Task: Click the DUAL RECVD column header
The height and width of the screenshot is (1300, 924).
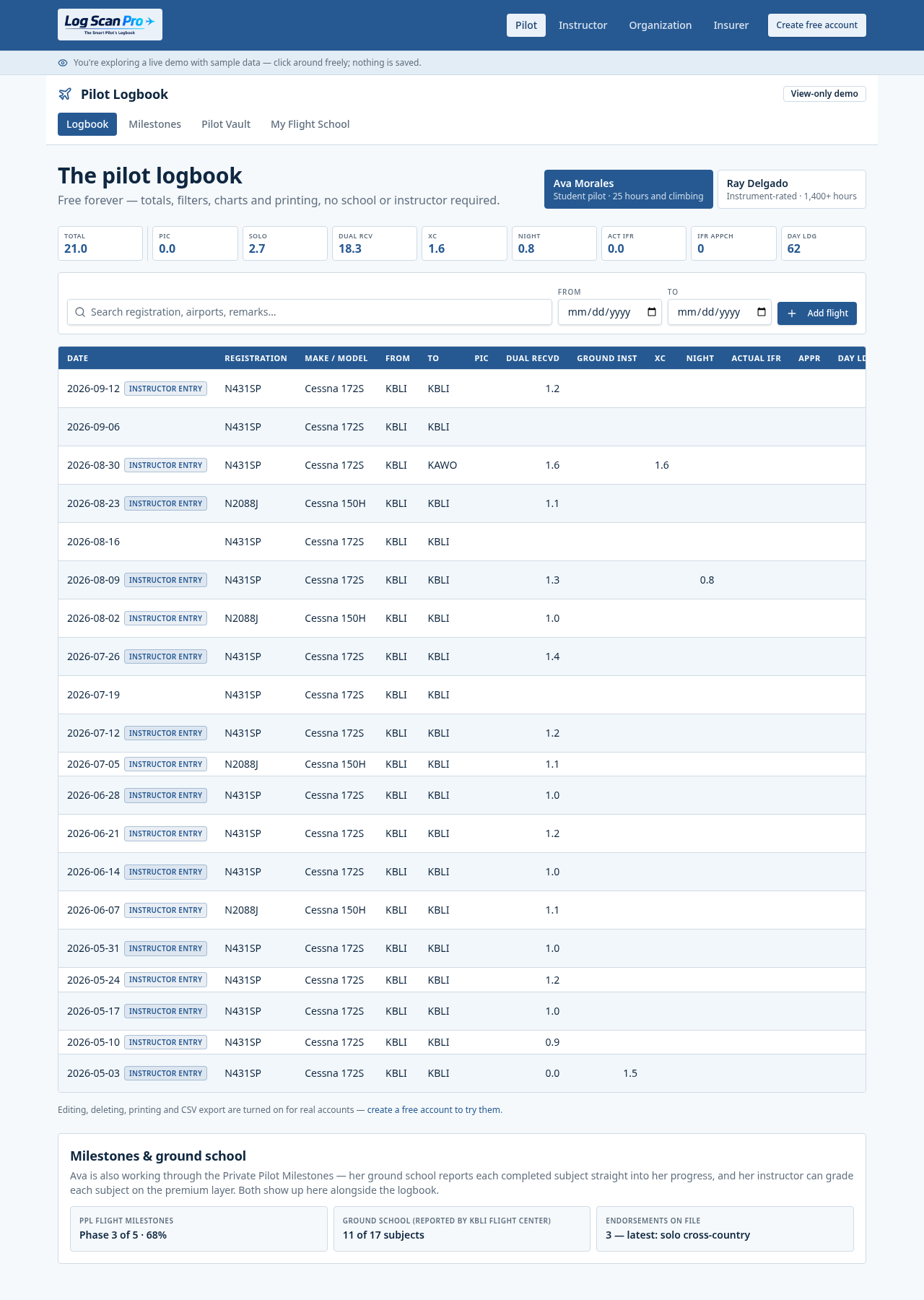Action: pyautogui.click(x=533, y=358)
